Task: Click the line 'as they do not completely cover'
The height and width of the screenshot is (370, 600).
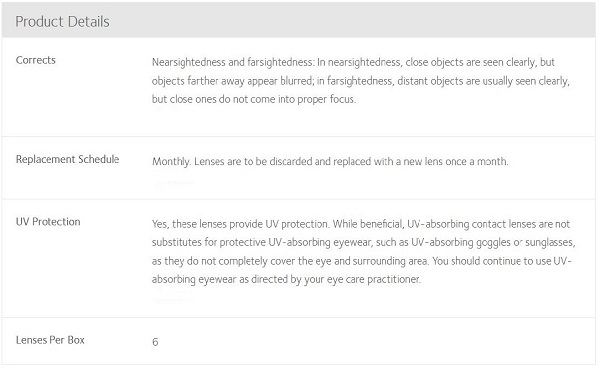Action: pos(361,261)
